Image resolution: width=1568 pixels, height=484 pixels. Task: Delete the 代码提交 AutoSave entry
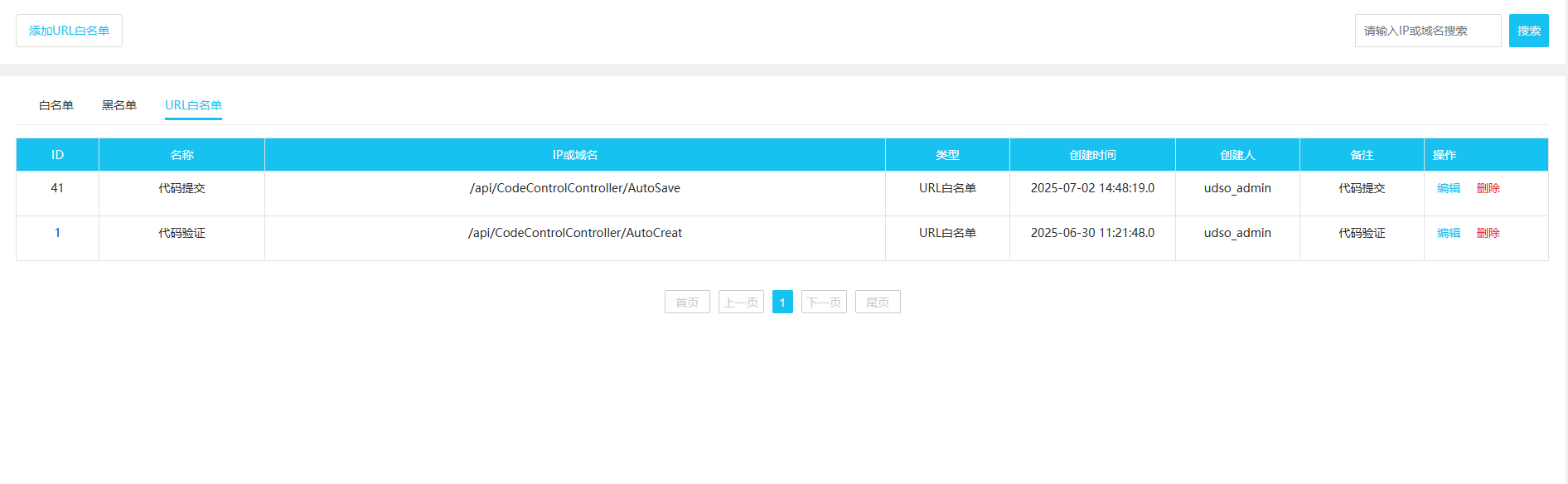(x=1488, y=188)
